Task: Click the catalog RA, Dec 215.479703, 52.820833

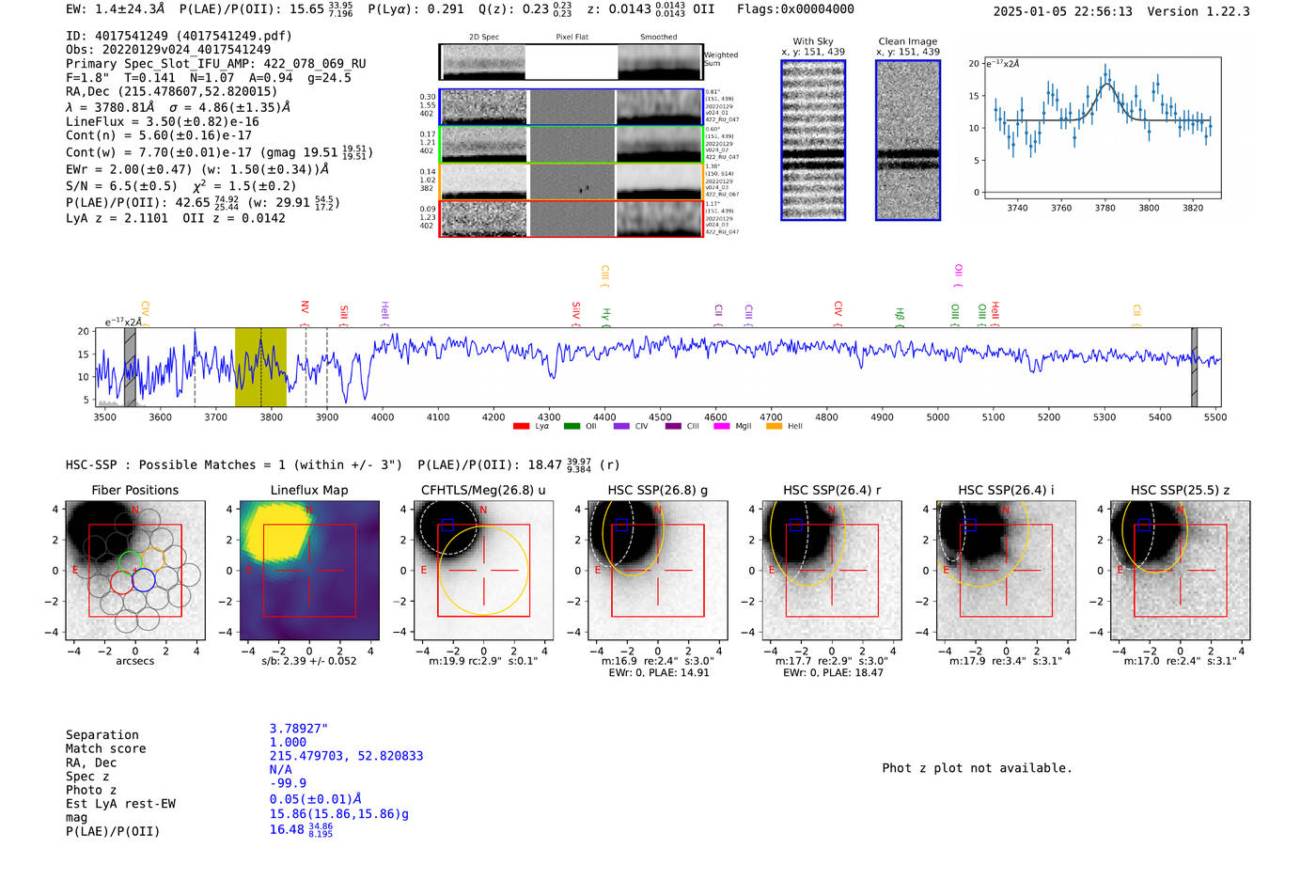Action: click(x=346, y=756)
